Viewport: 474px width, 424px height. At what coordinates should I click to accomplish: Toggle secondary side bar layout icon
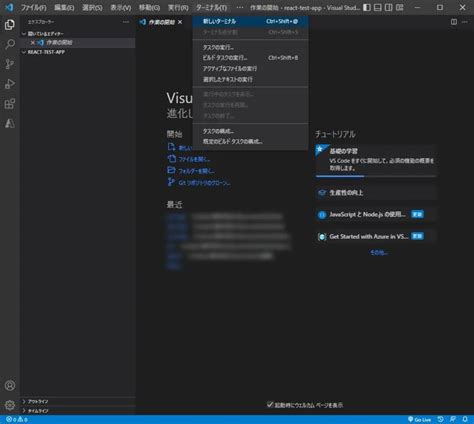click(389, 7)
